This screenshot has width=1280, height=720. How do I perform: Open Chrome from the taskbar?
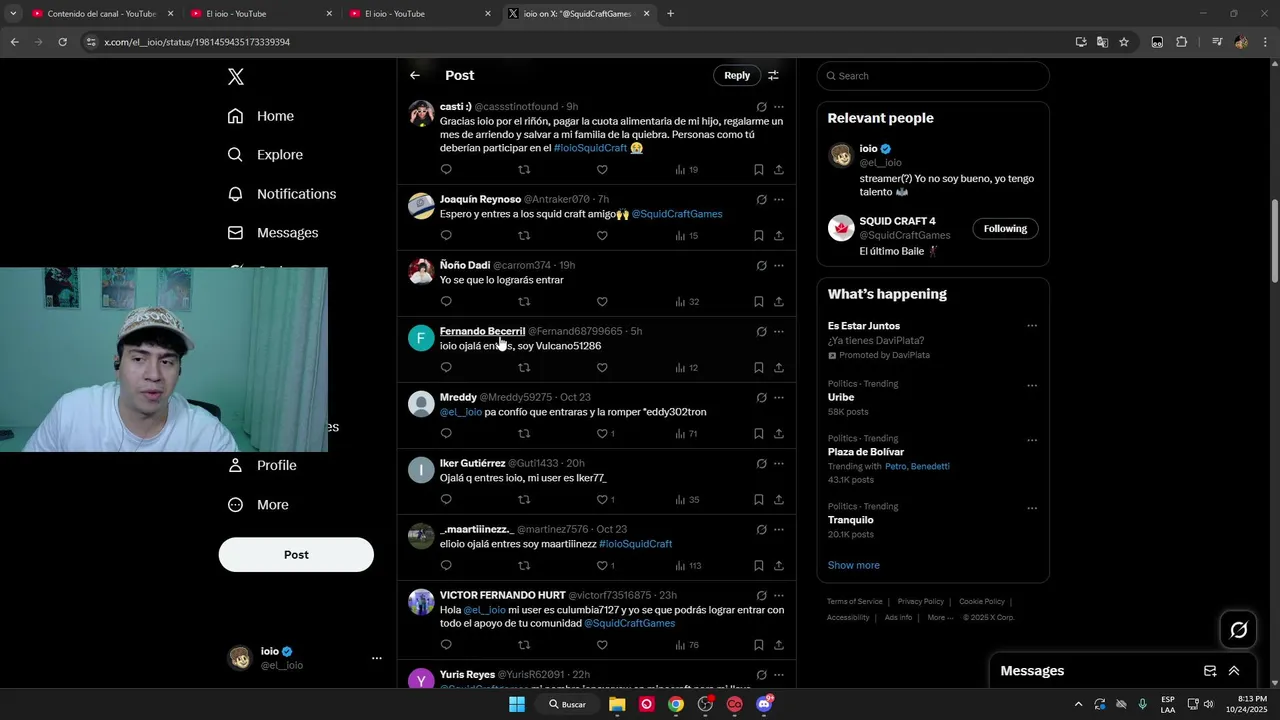676,704
